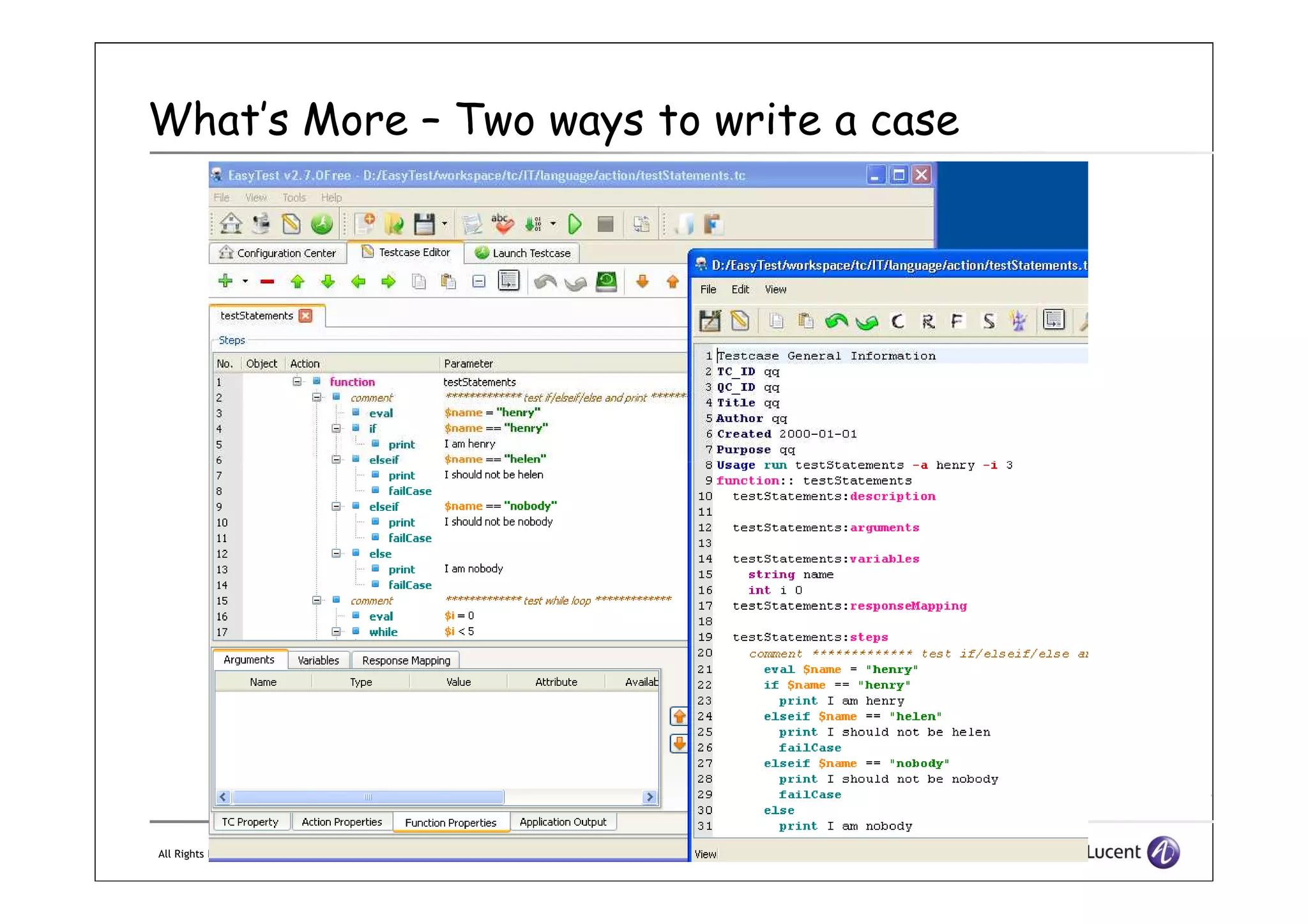Click the green clock drive icon
The image size is (1308, 924).
(606, 282)
